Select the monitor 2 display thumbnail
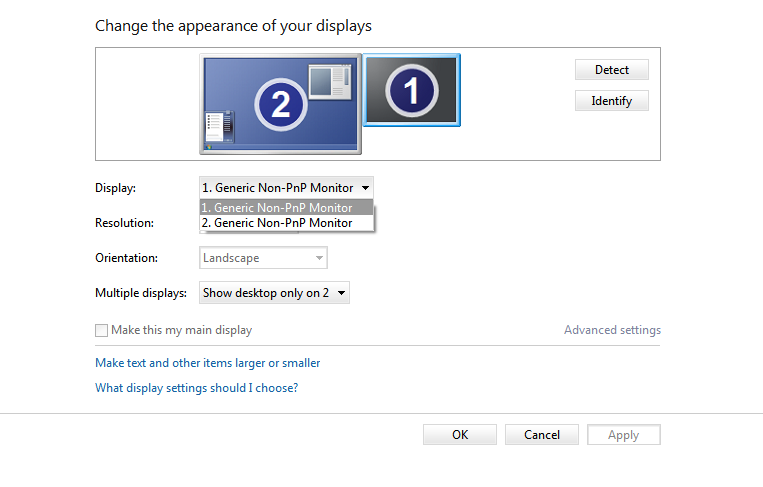Screen dimensions: 763x487 click(280, 104)
